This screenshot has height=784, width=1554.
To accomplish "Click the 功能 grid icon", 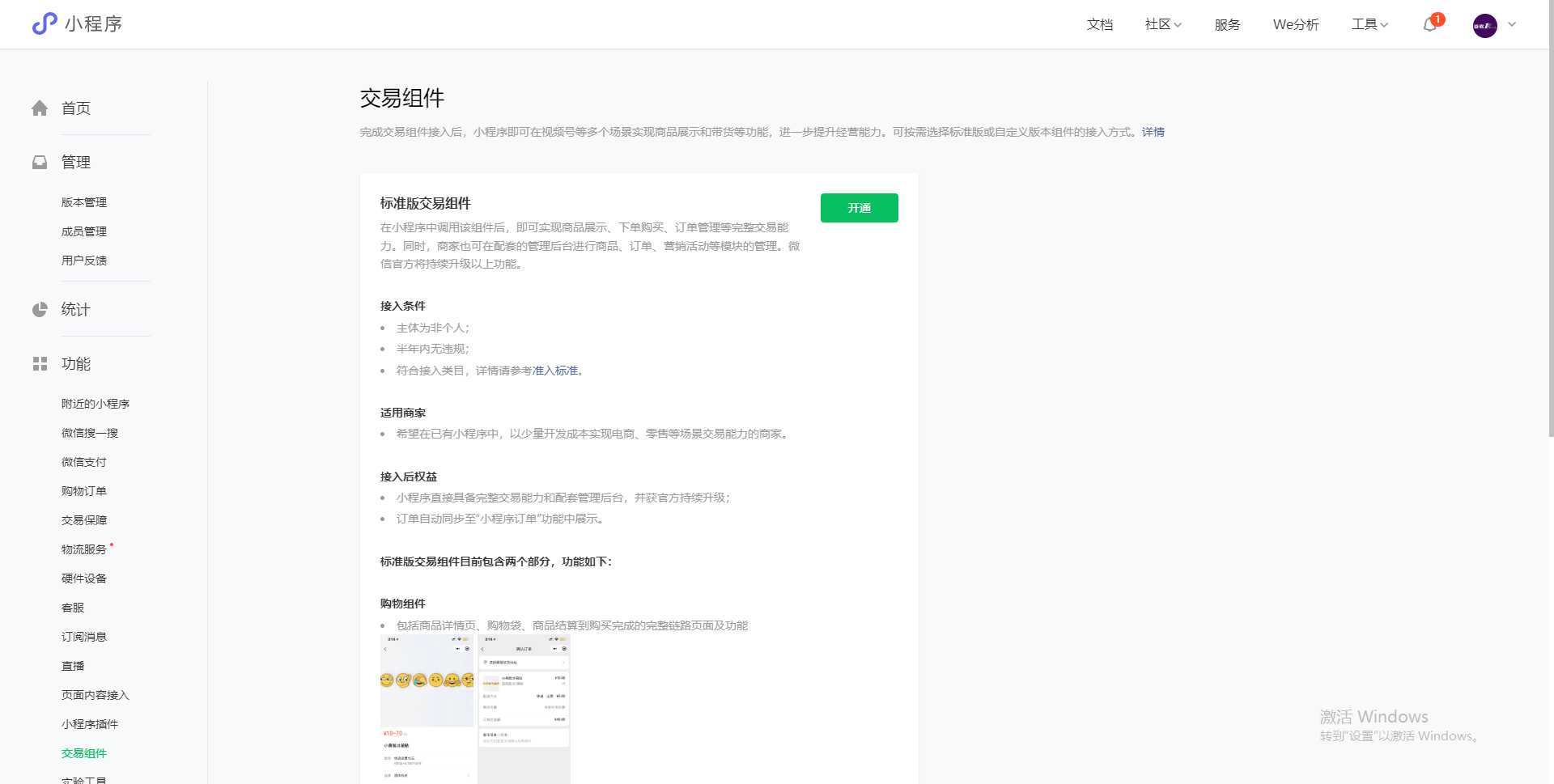I will click(x=40, y=364).
